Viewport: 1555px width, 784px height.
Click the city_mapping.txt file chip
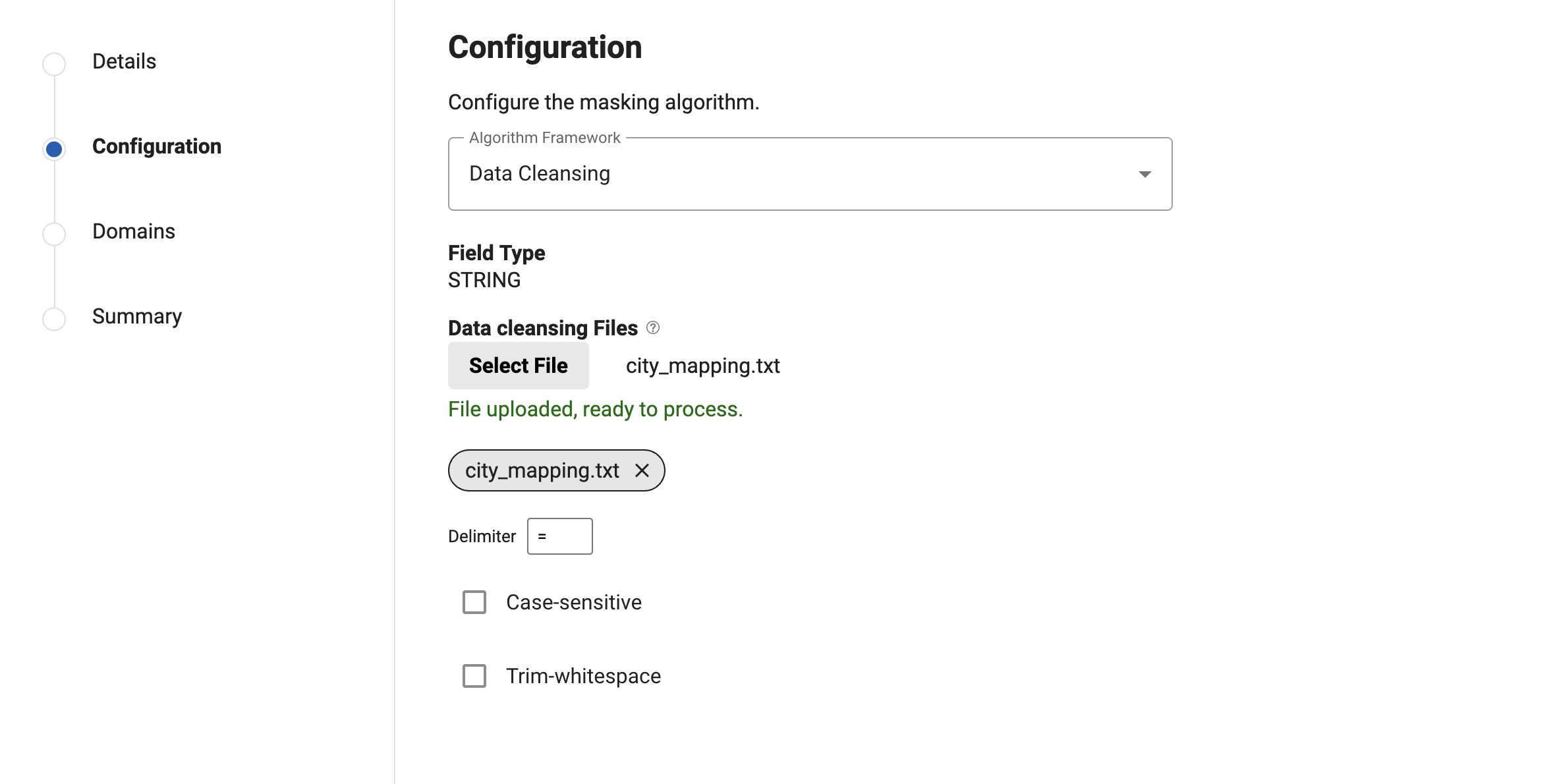pyautogui.click(x=542, y=470)
